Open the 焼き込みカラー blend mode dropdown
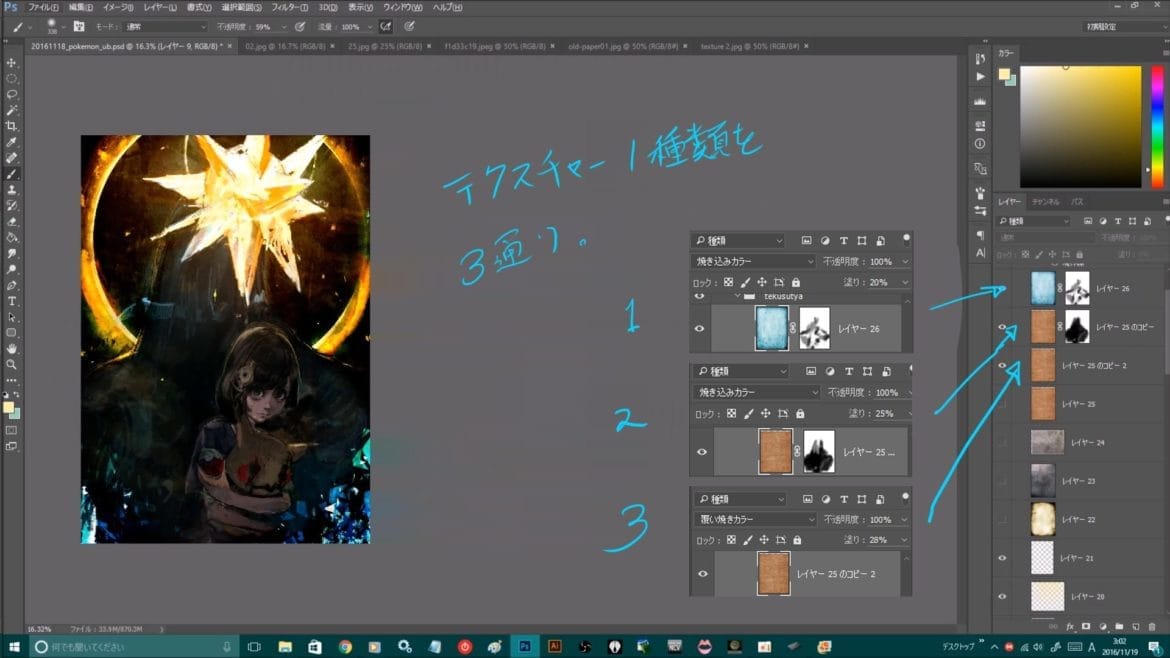 click(x=755, y=261)
